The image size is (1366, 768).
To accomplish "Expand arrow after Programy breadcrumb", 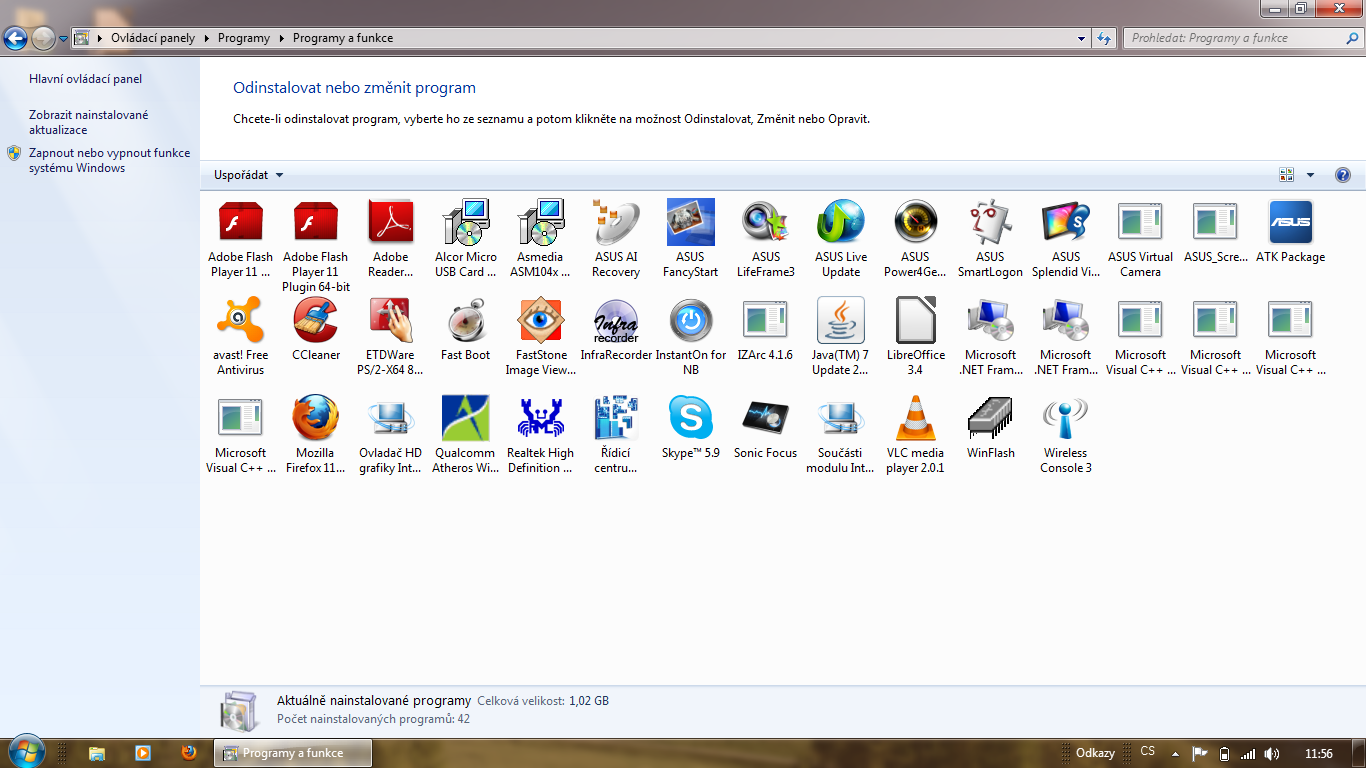I will (281, 38).
